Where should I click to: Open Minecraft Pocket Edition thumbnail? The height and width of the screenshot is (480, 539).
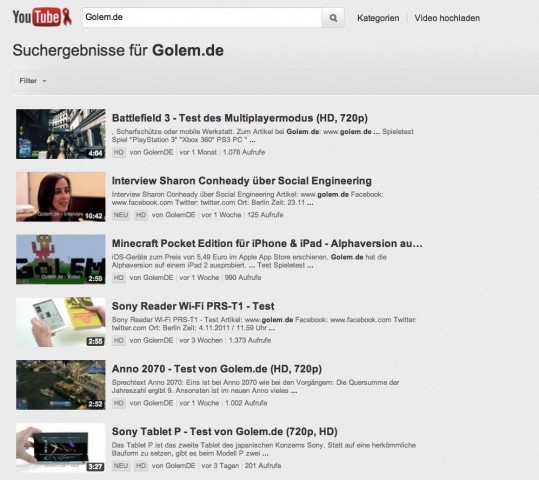coord(60,259)
